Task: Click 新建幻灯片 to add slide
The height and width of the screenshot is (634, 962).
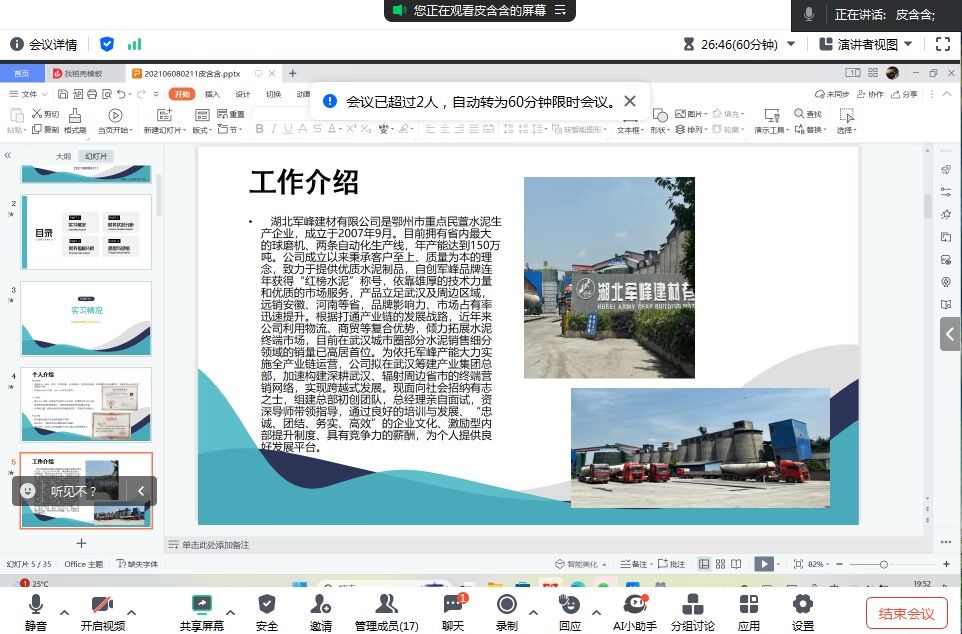Action: coord(164,121)
